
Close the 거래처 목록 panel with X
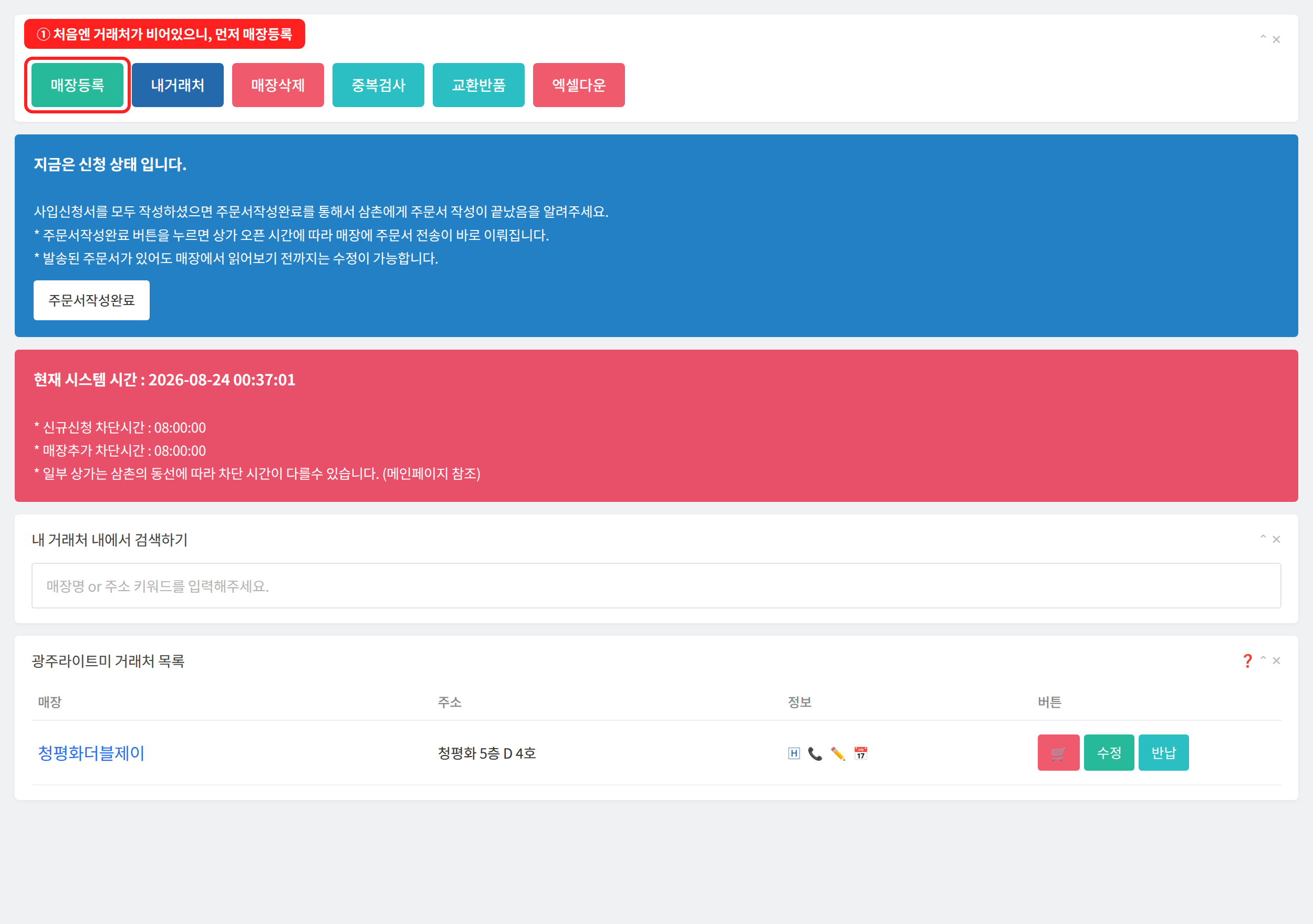point(1276,660)
